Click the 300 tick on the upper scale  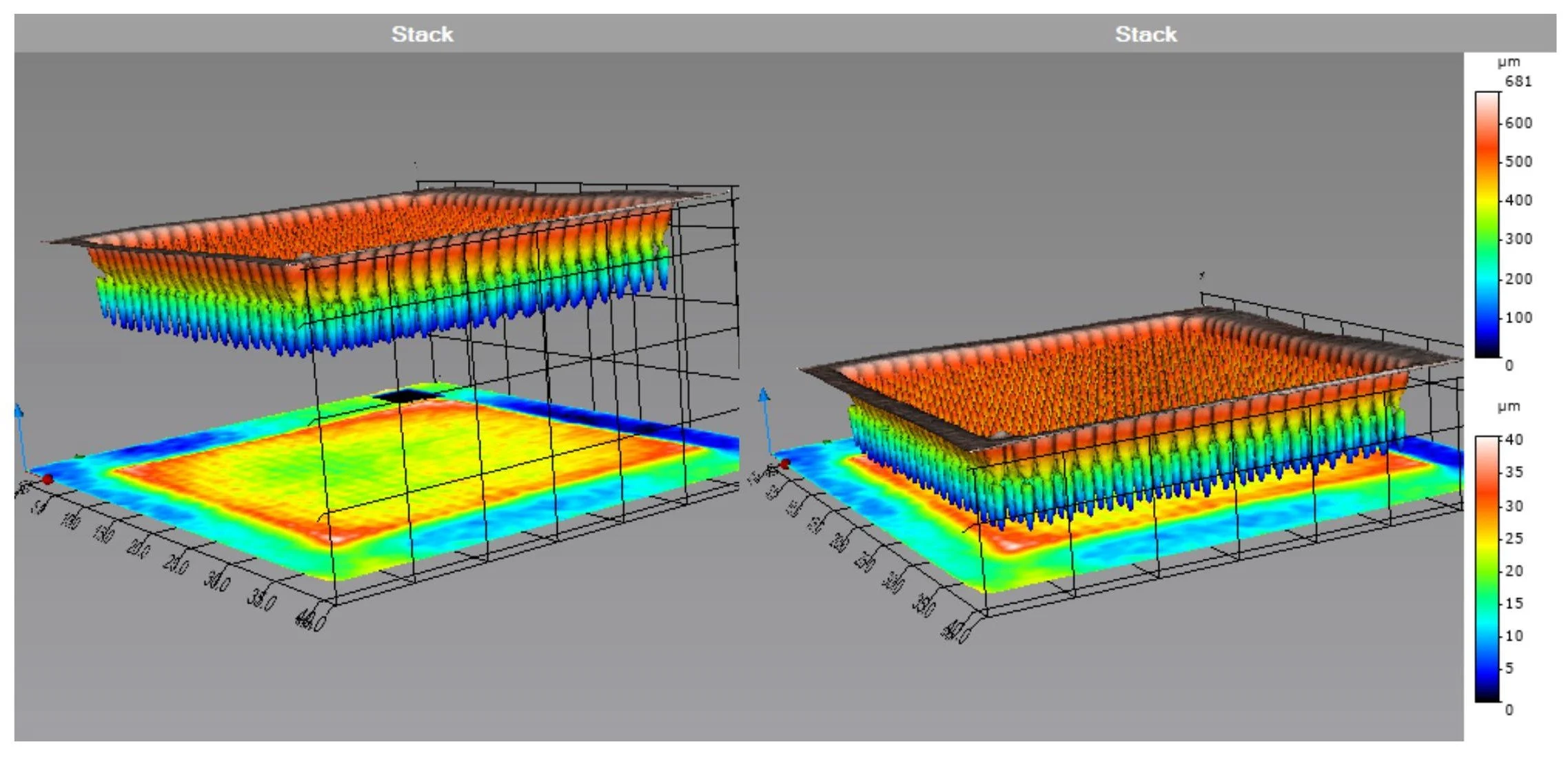(1518, 239)
